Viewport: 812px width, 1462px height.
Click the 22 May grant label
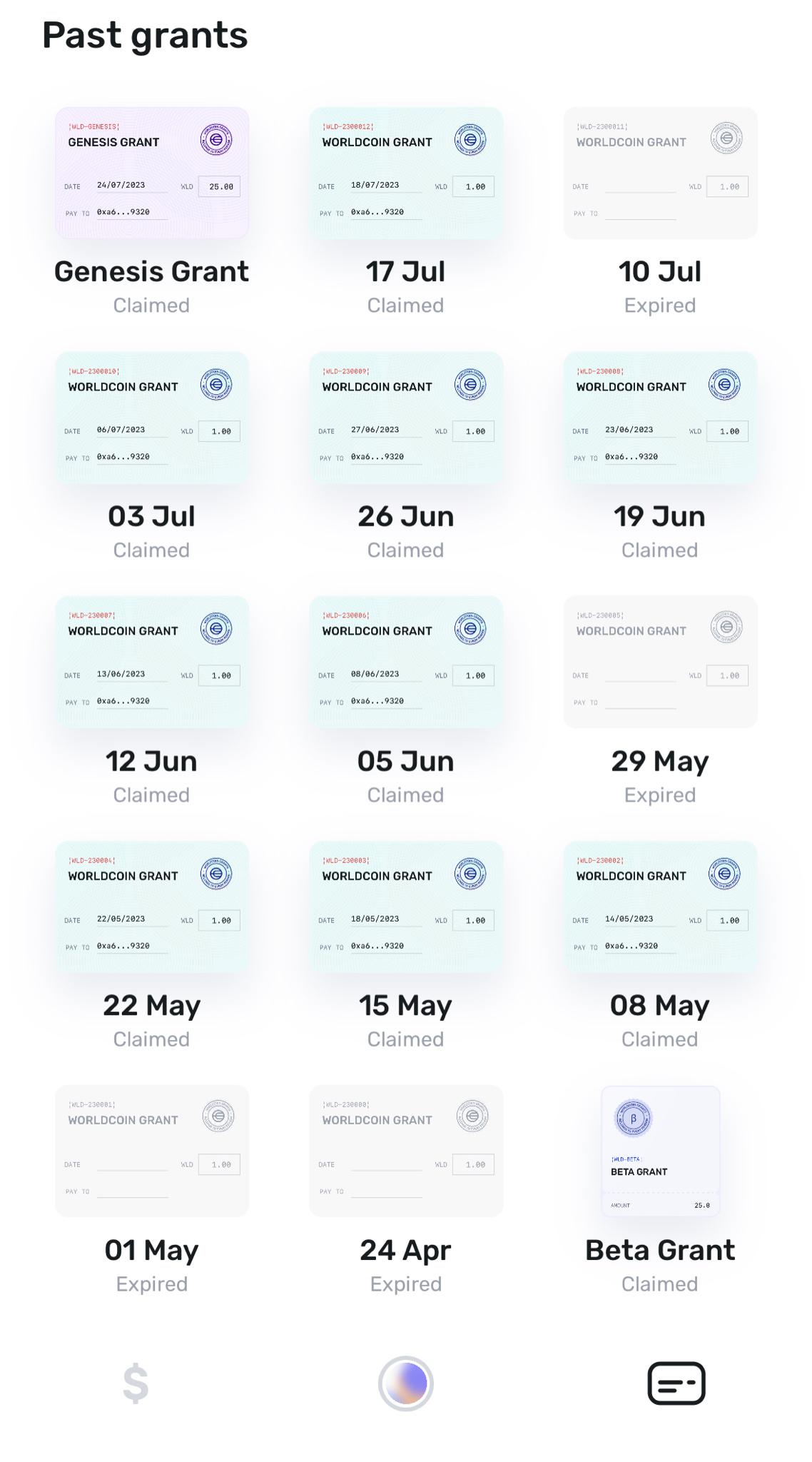pos(152,1005)
